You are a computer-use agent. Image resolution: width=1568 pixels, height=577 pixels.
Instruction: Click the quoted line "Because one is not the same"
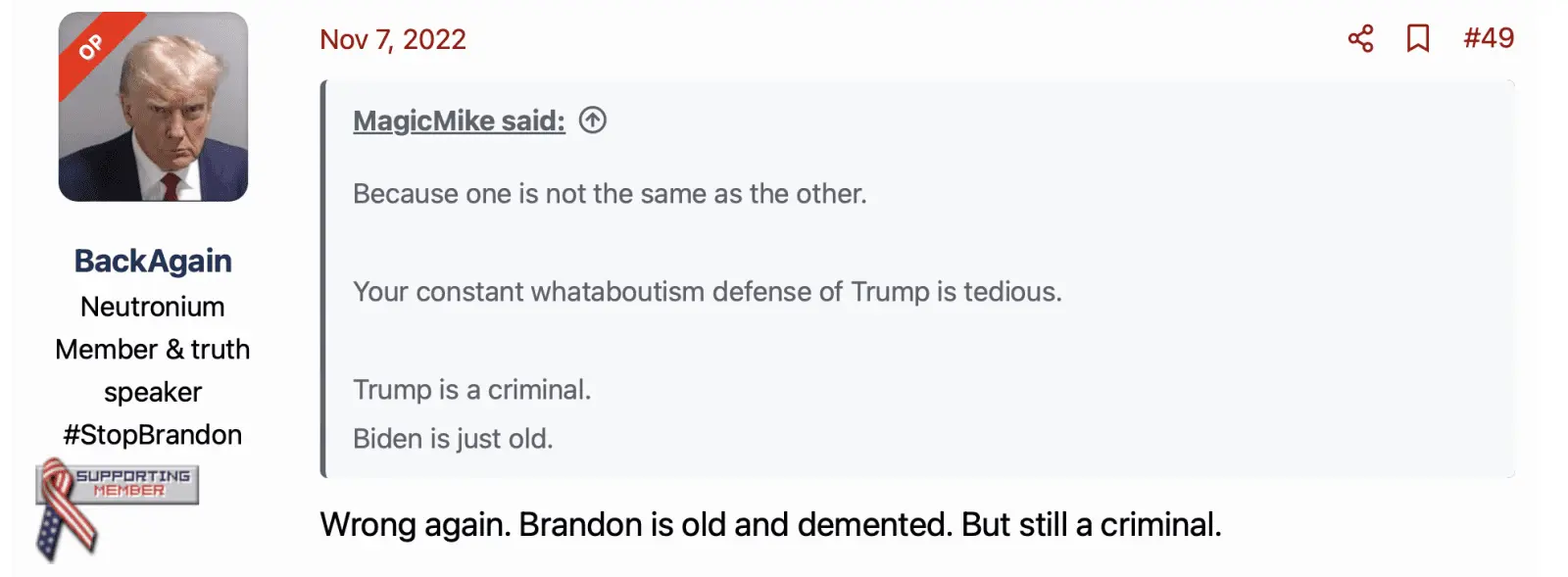(609, 194)
